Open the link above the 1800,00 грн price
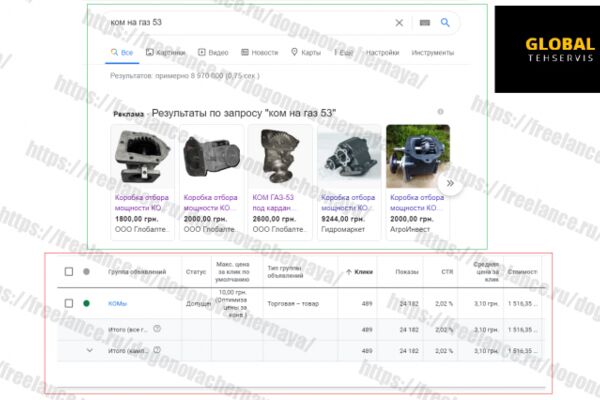600x400 pixels. pos(142,202)
